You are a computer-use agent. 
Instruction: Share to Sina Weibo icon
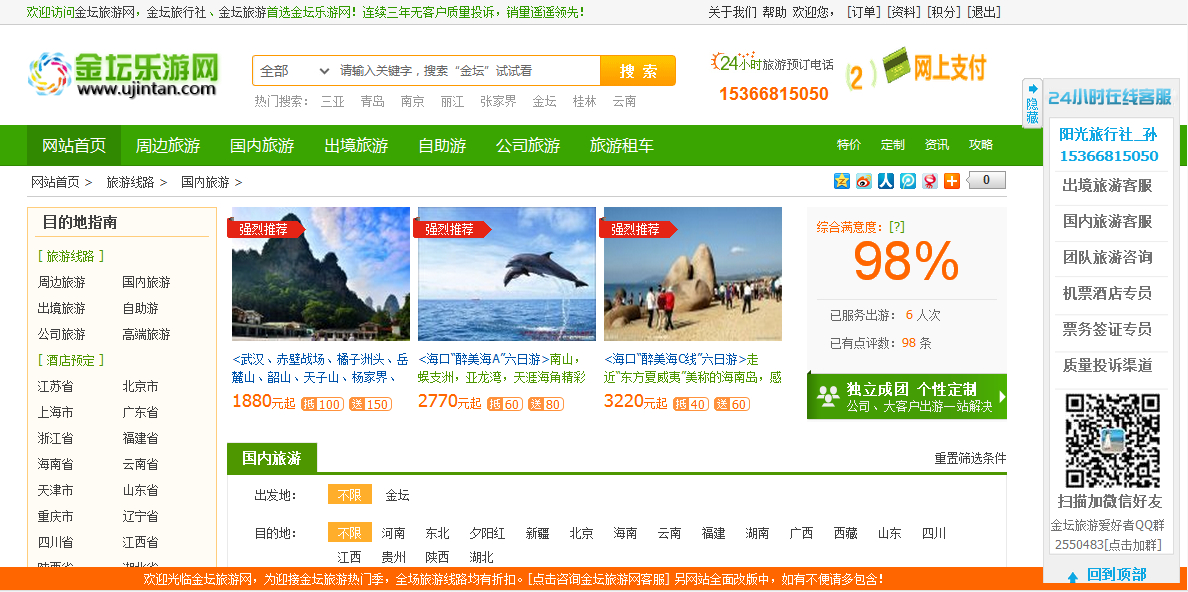click(864, 181)
